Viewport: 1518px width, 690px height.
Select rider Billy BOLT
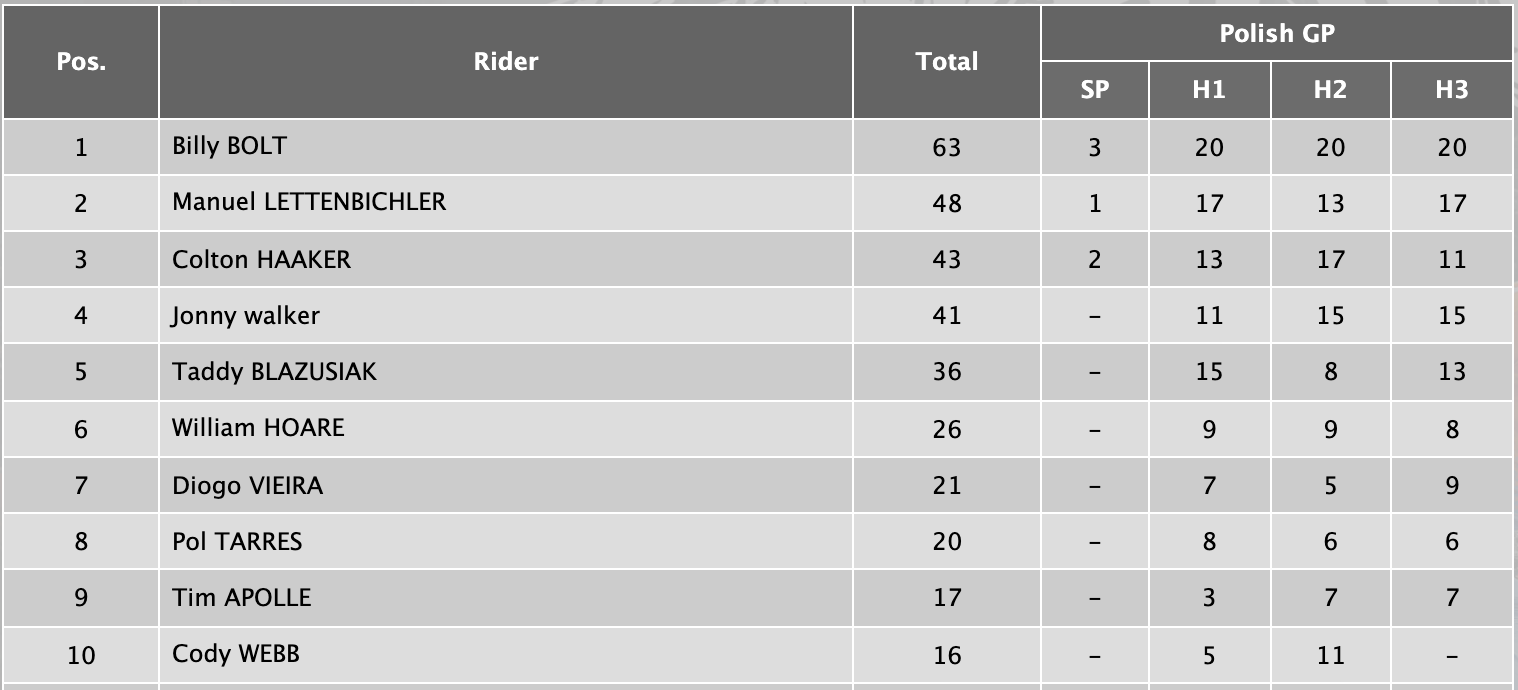tap(229, 146)
